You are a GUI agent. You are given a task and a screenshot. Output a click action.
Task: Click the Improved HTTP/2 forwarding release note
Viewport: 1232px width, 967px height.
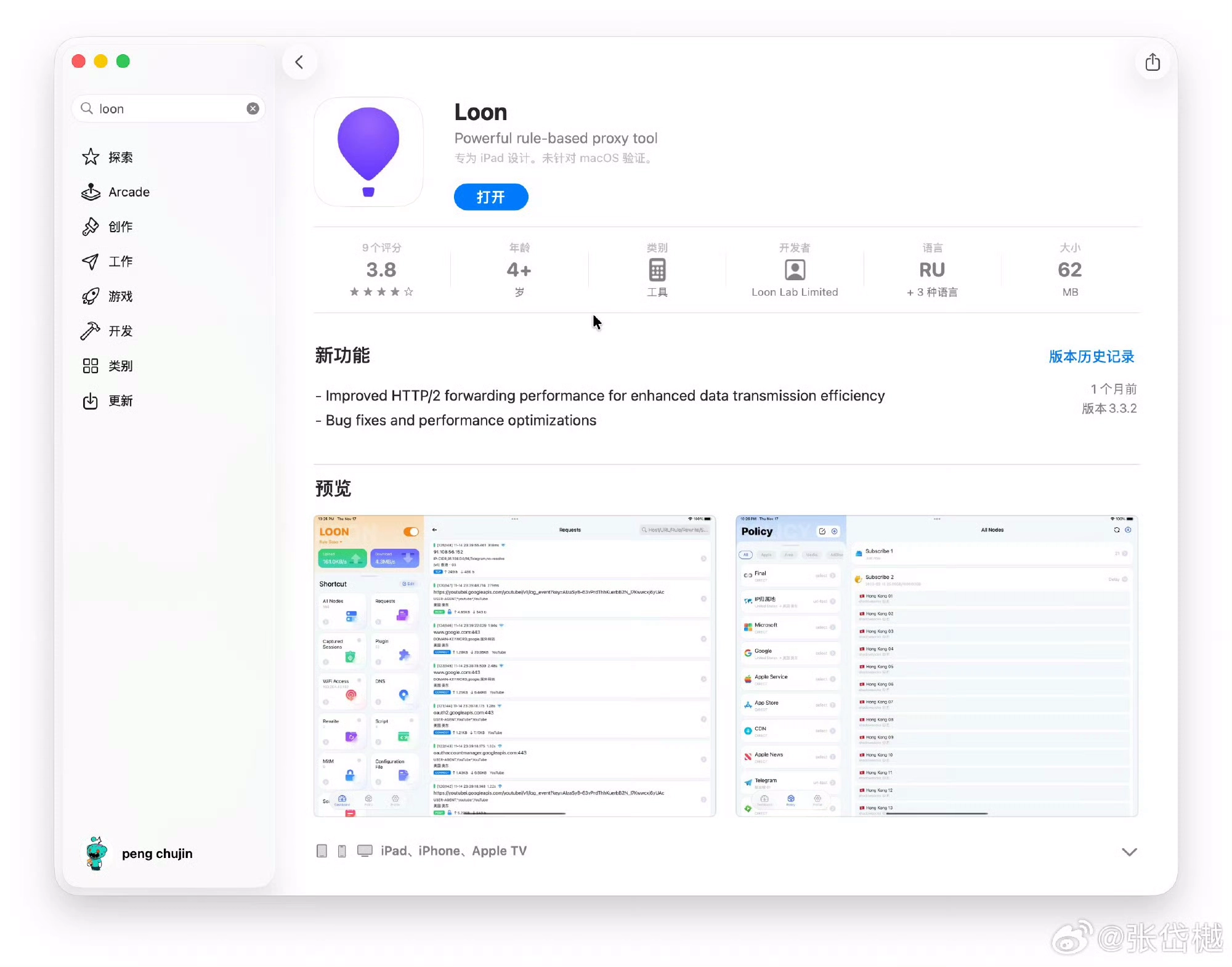pos(600,395)
